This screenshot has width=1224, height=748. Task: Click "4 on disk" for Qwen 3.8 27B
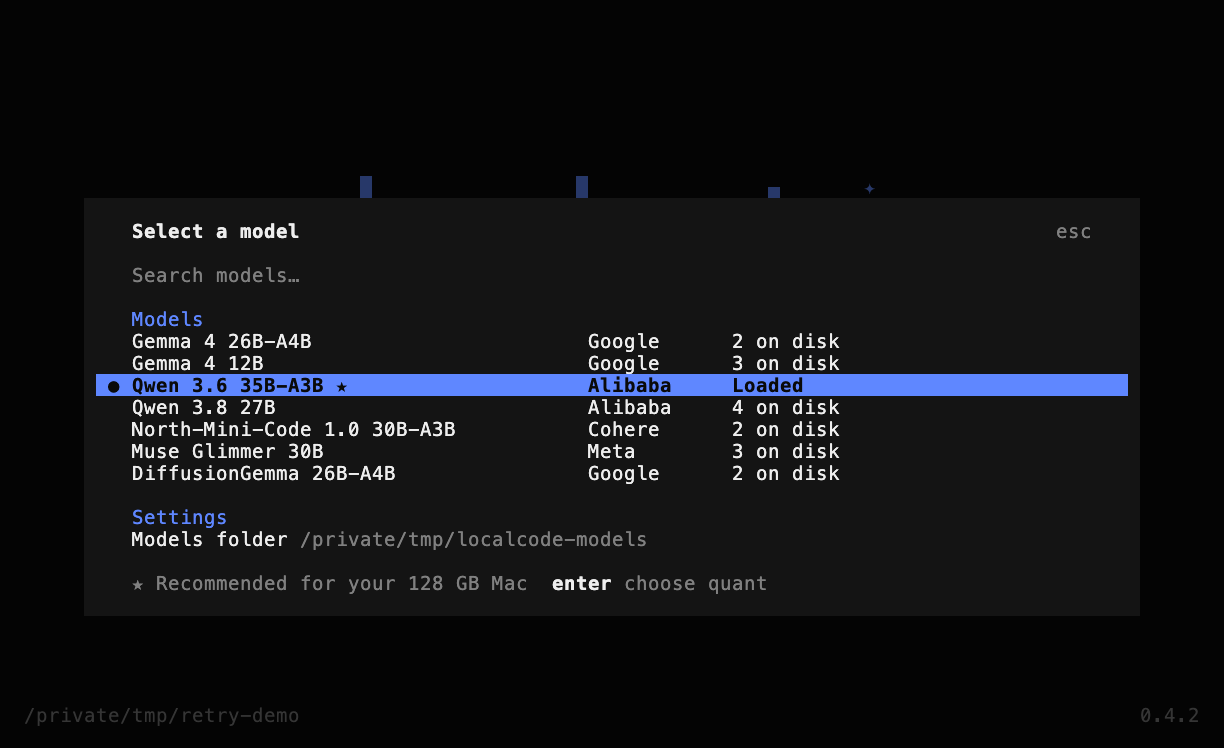click(786, 408)
